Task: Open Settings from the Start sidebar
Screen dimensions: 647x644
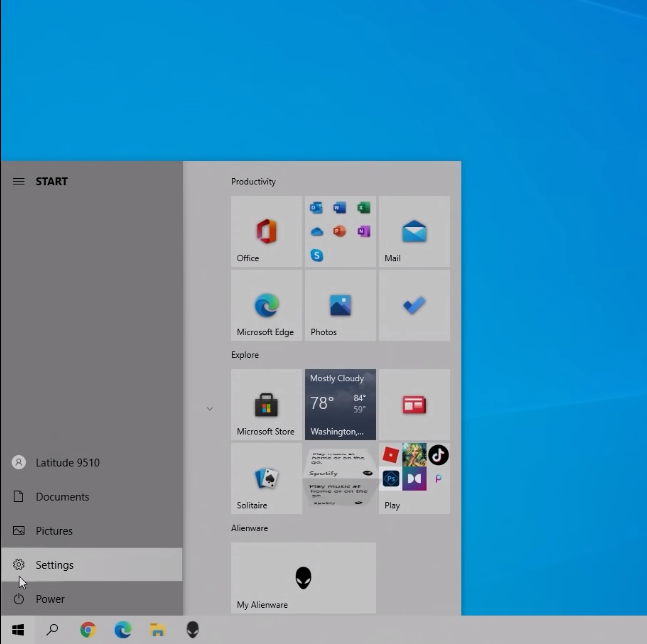Action: [92, 564]
